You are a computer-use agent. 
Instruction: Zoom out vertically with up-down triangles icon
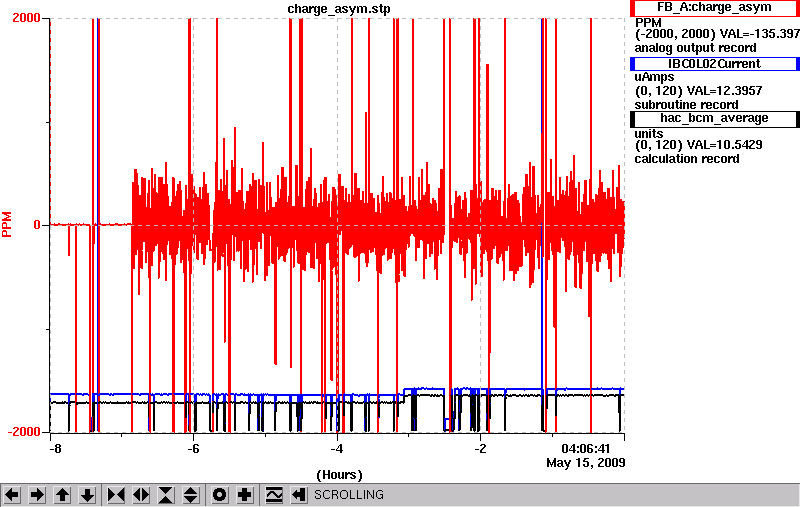point(191,495)
